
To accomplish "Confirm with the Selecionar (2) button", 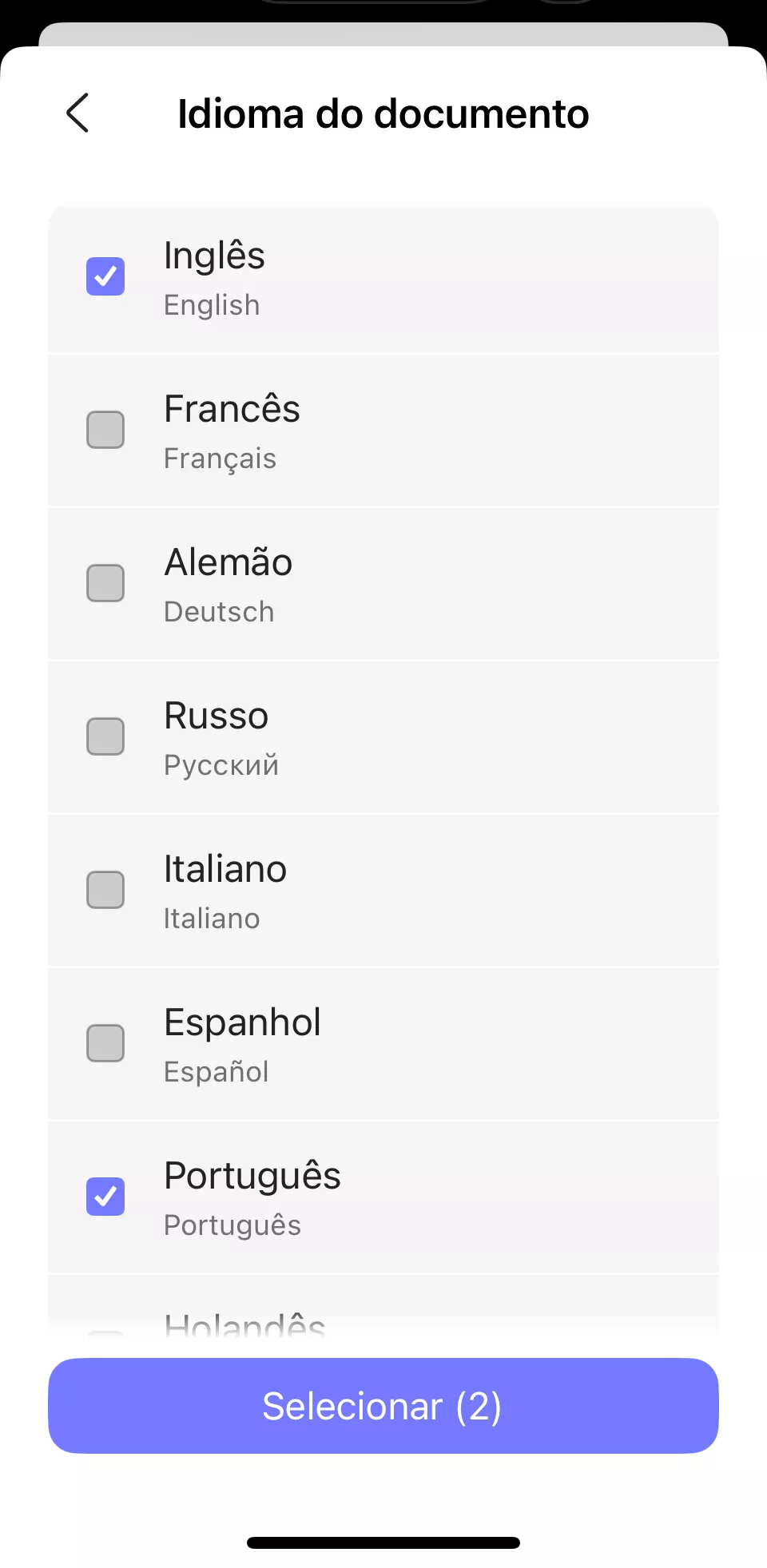I will pos(383,1406).
